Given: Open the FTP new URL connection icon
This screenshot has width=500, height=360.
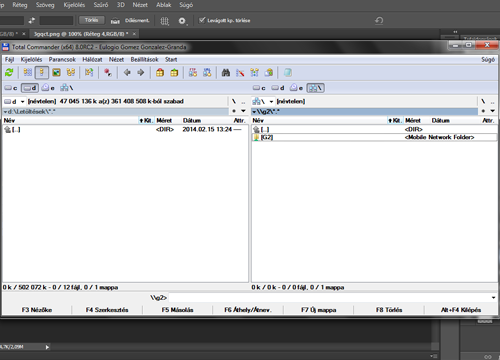Looking at the screenshot, I should coord(207,72).
